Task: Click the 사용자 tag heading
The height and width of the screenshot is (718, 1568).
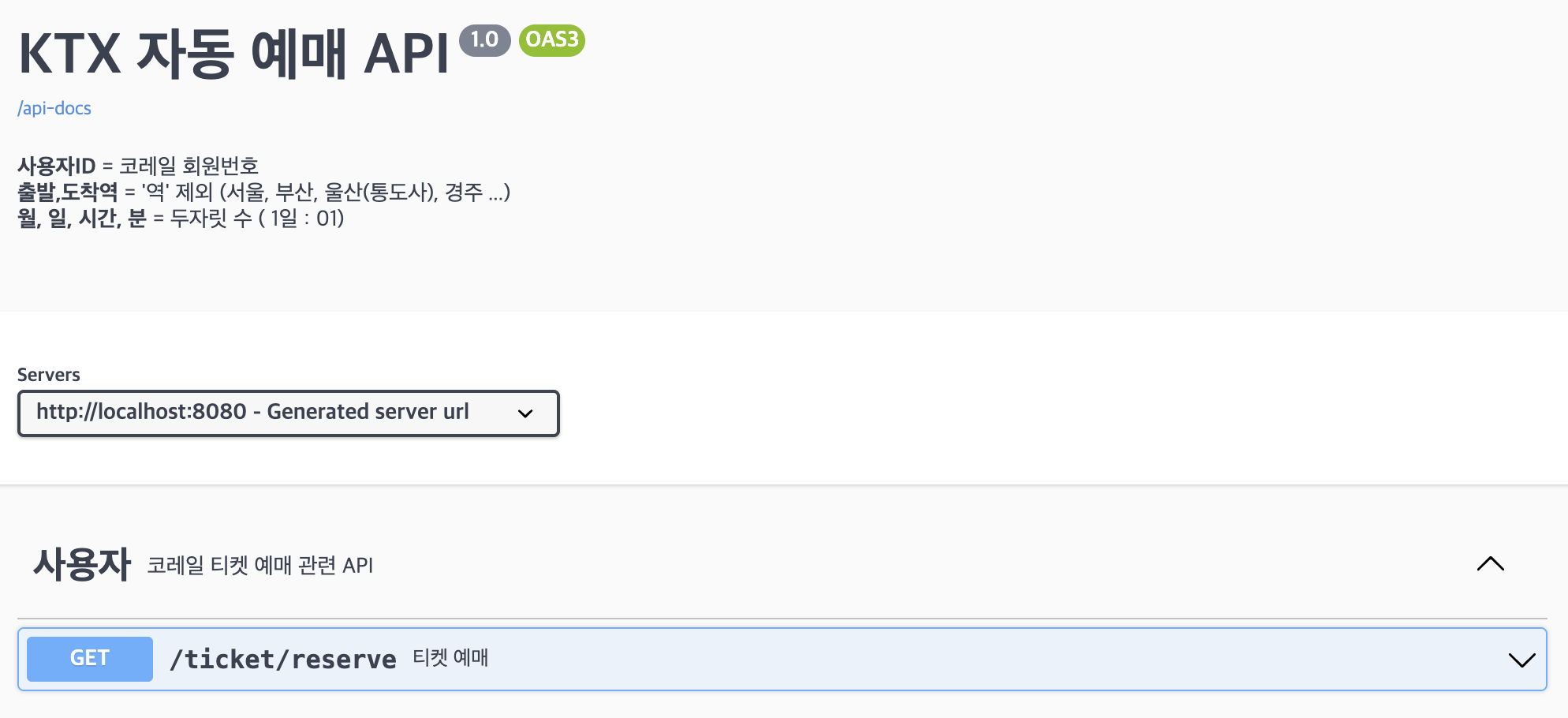Action: click(x=81, y=564)
